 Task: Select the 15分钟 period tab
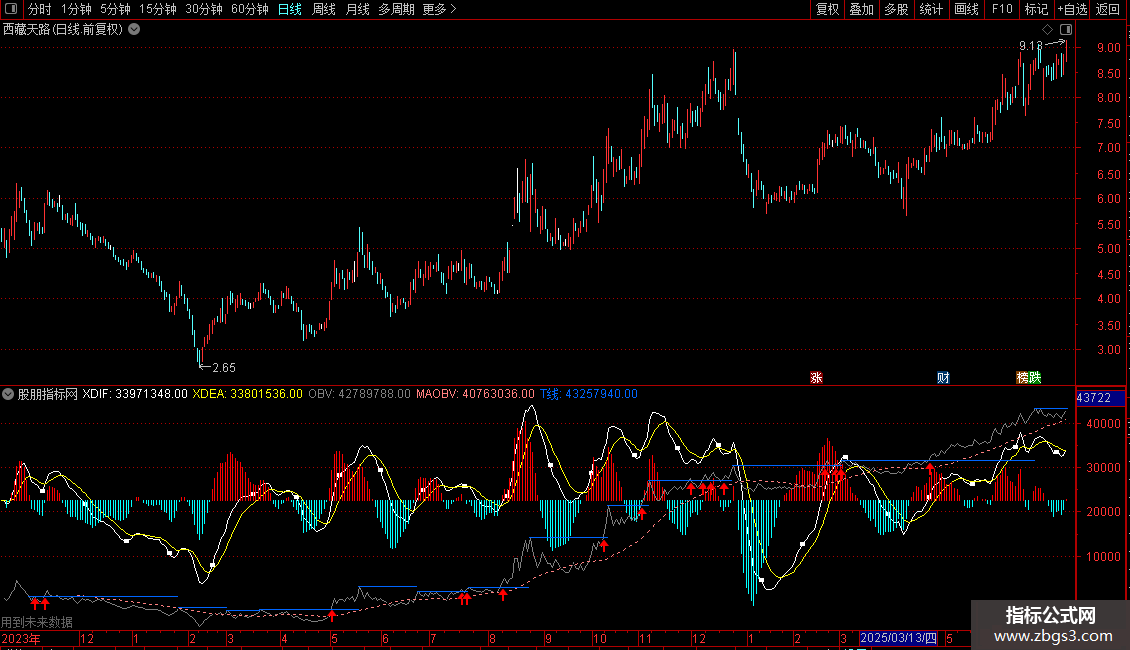click(x=157, y=9)
